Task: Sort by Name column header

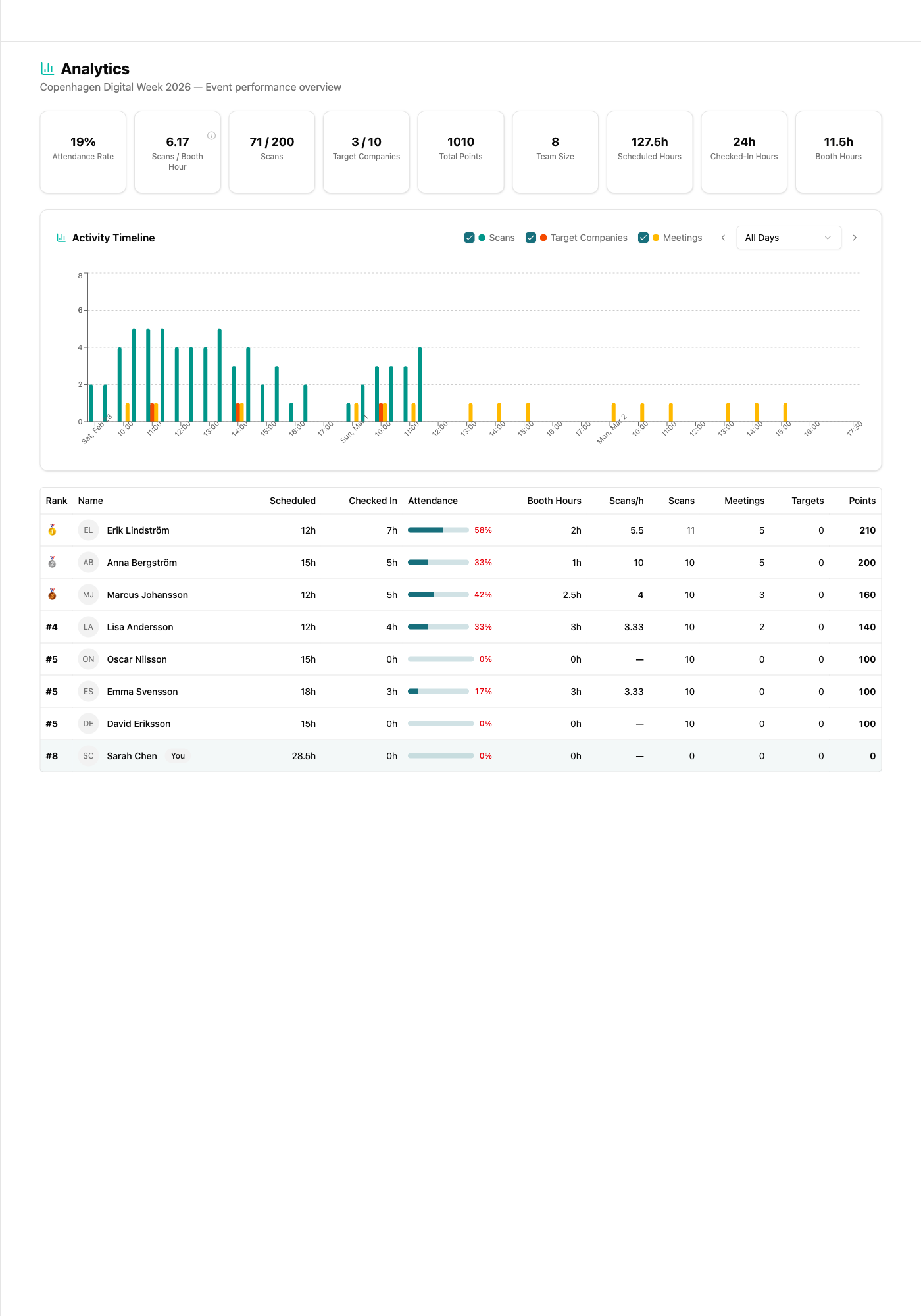Action: pyautogui.click(x=90, y=501)
